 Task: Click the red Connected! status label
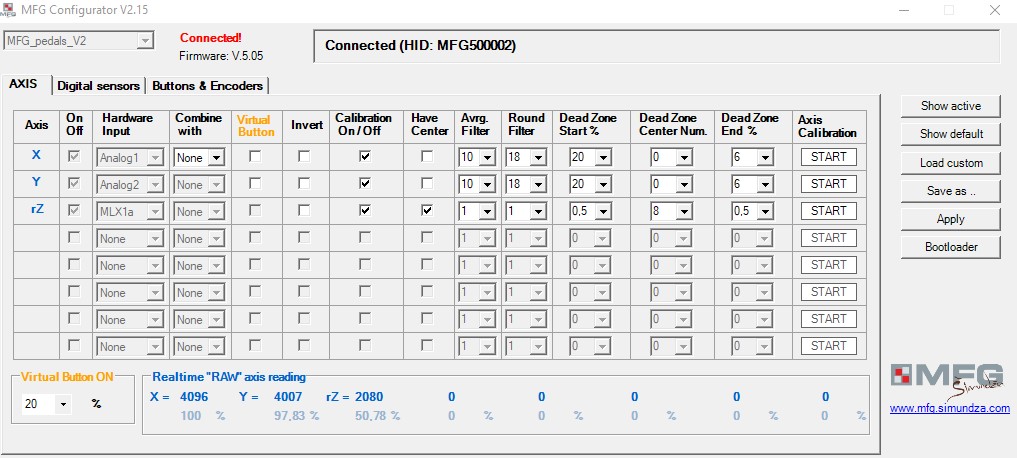pos(211,38)
